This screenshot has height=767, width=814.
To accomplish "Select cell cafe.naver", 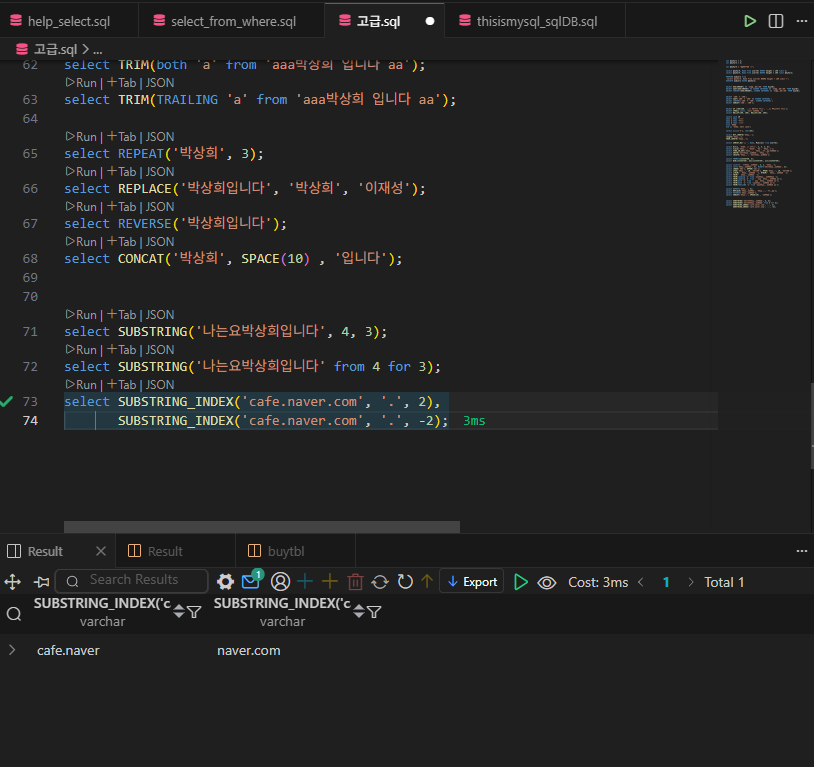I will pos(67,650).
